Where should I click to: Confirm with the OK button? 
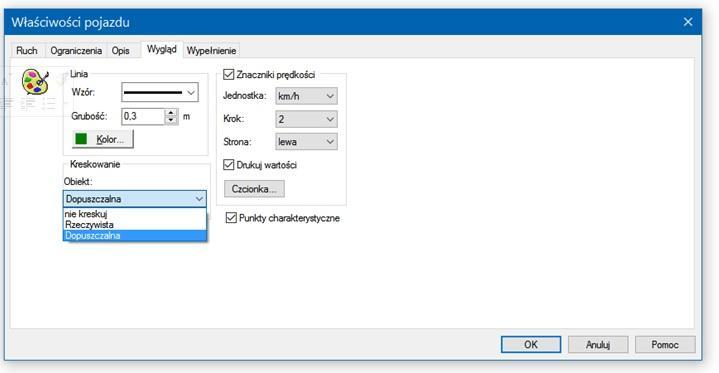pyautogui.click(x=531, y=345)
